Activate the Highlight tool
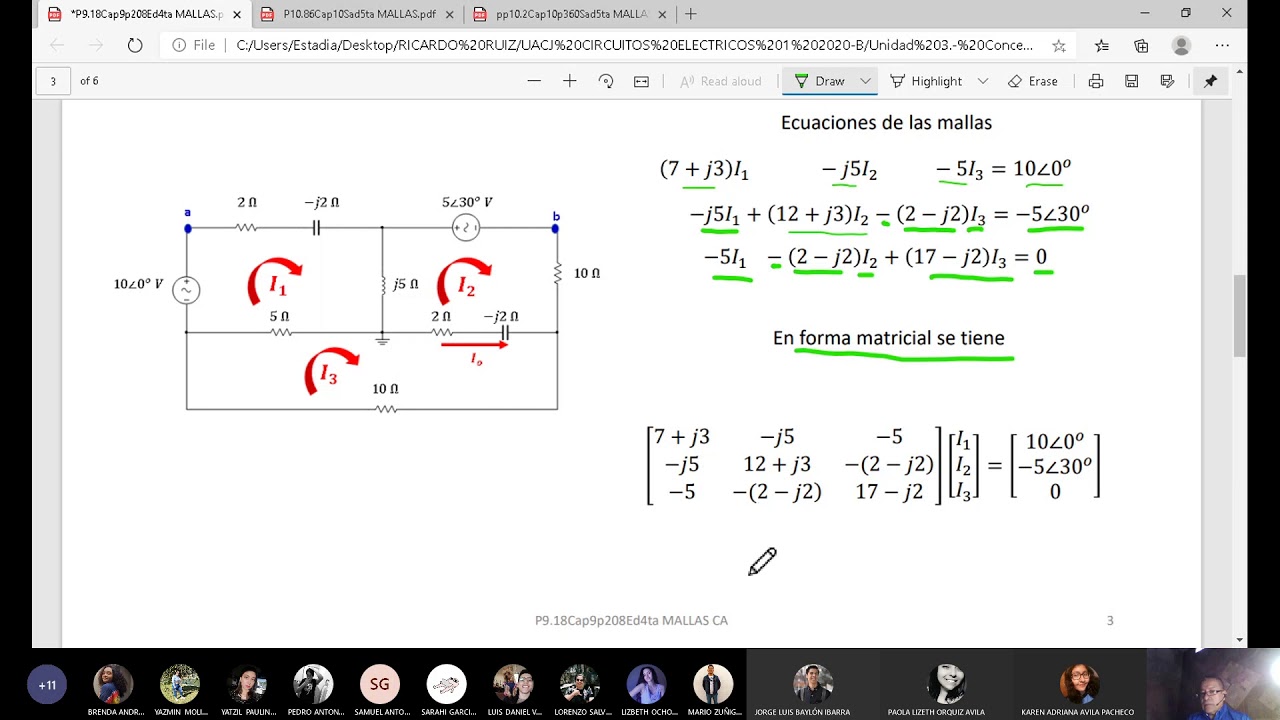Screen dimensions: 1280x720 [x=926, y=81]
